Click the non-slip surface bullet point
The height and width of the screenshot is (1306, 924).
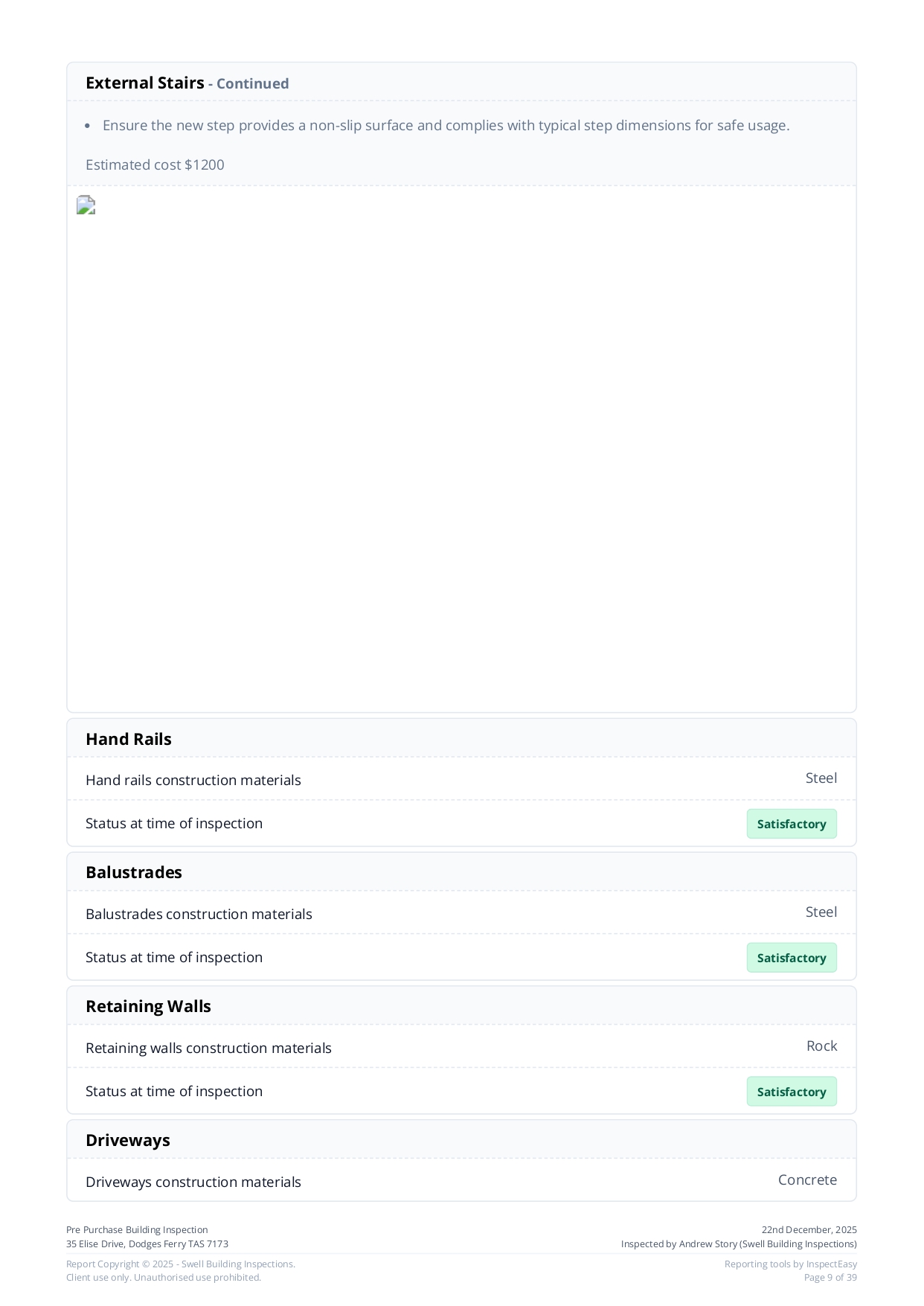point(446,126)
